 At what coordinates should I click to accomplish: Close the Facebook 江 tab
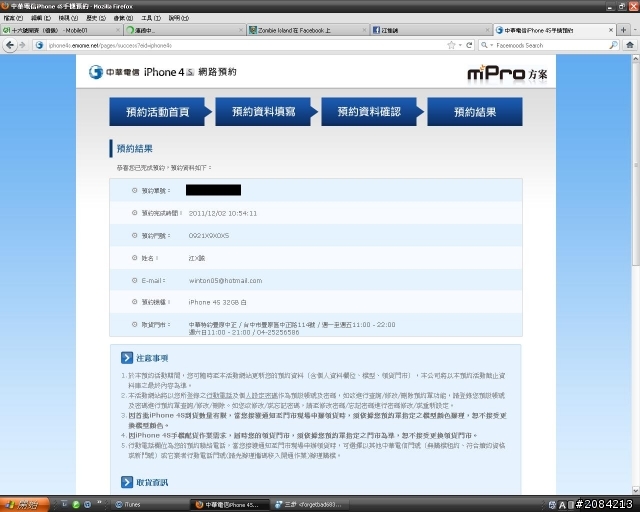(x=487, y=30)
